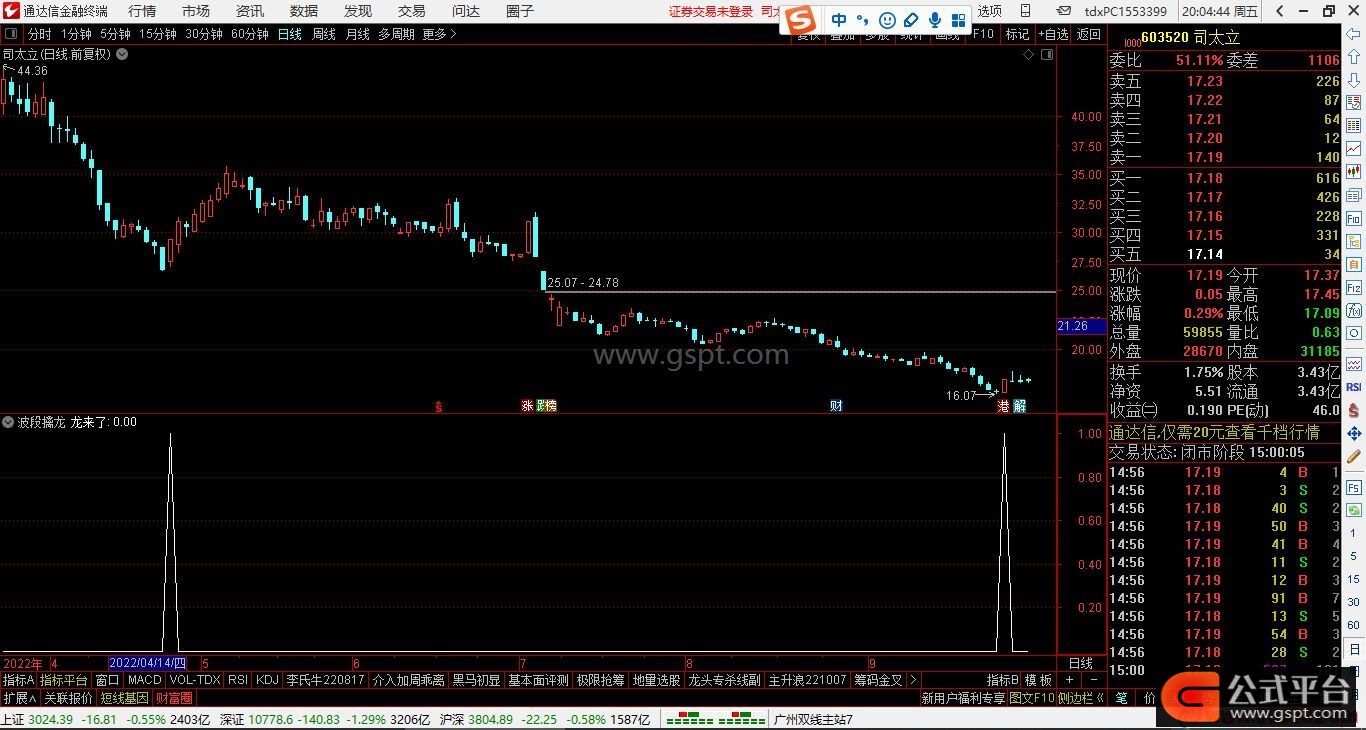Select the 60分钟 period tab
The image size is (1366, 730).
250,34
